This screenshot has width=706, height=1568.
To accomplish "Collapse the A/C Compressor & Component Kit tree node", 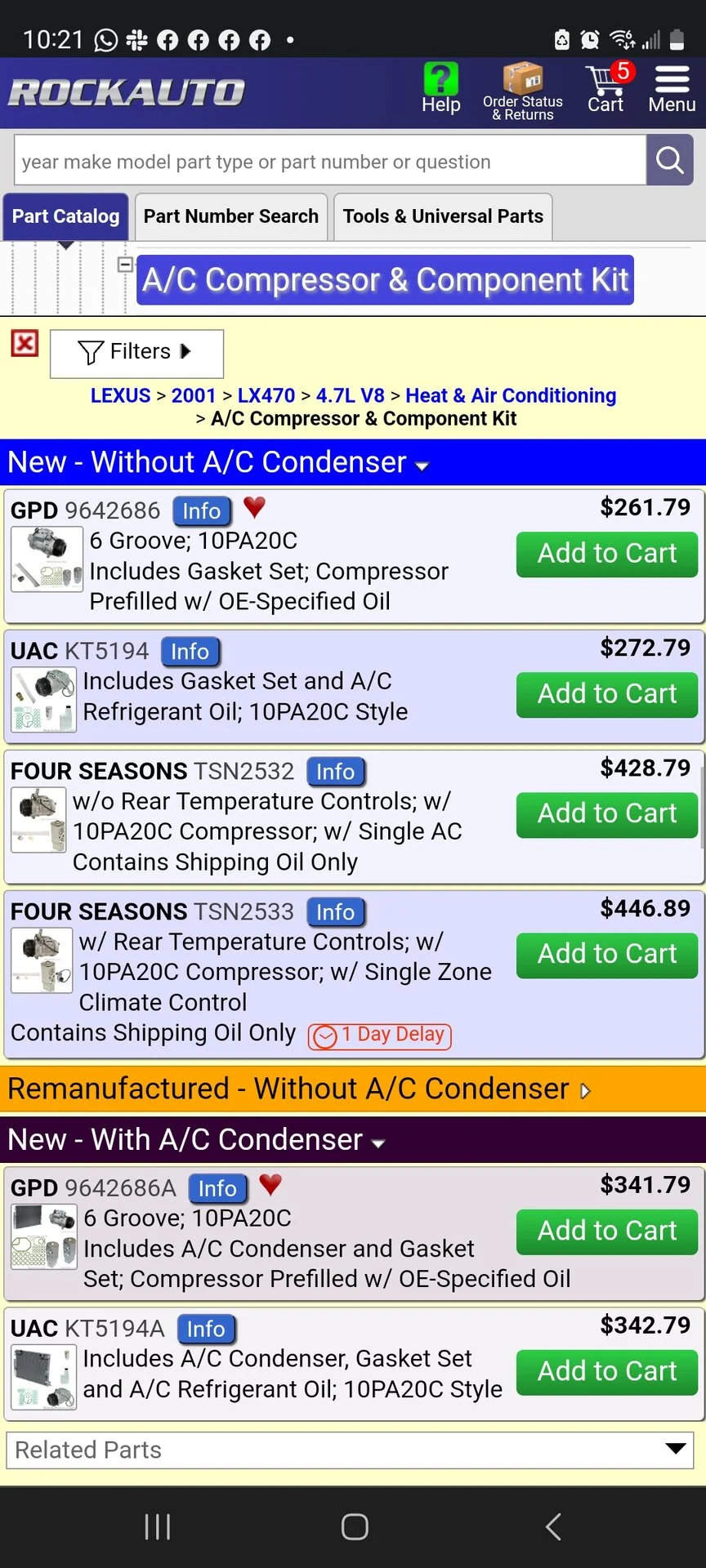I will 126,264.
